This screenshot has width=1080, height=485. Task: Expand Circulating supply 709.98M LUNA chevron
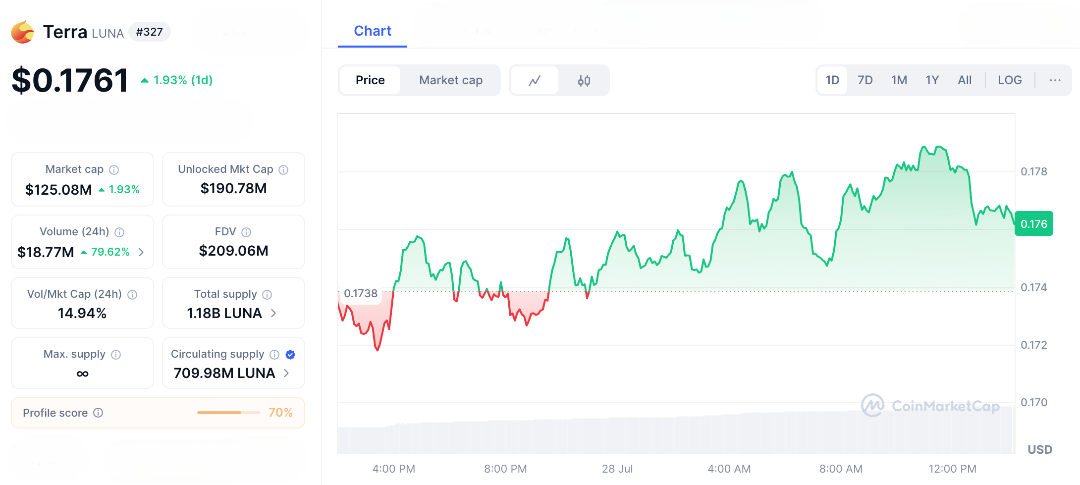pos(287,373)
